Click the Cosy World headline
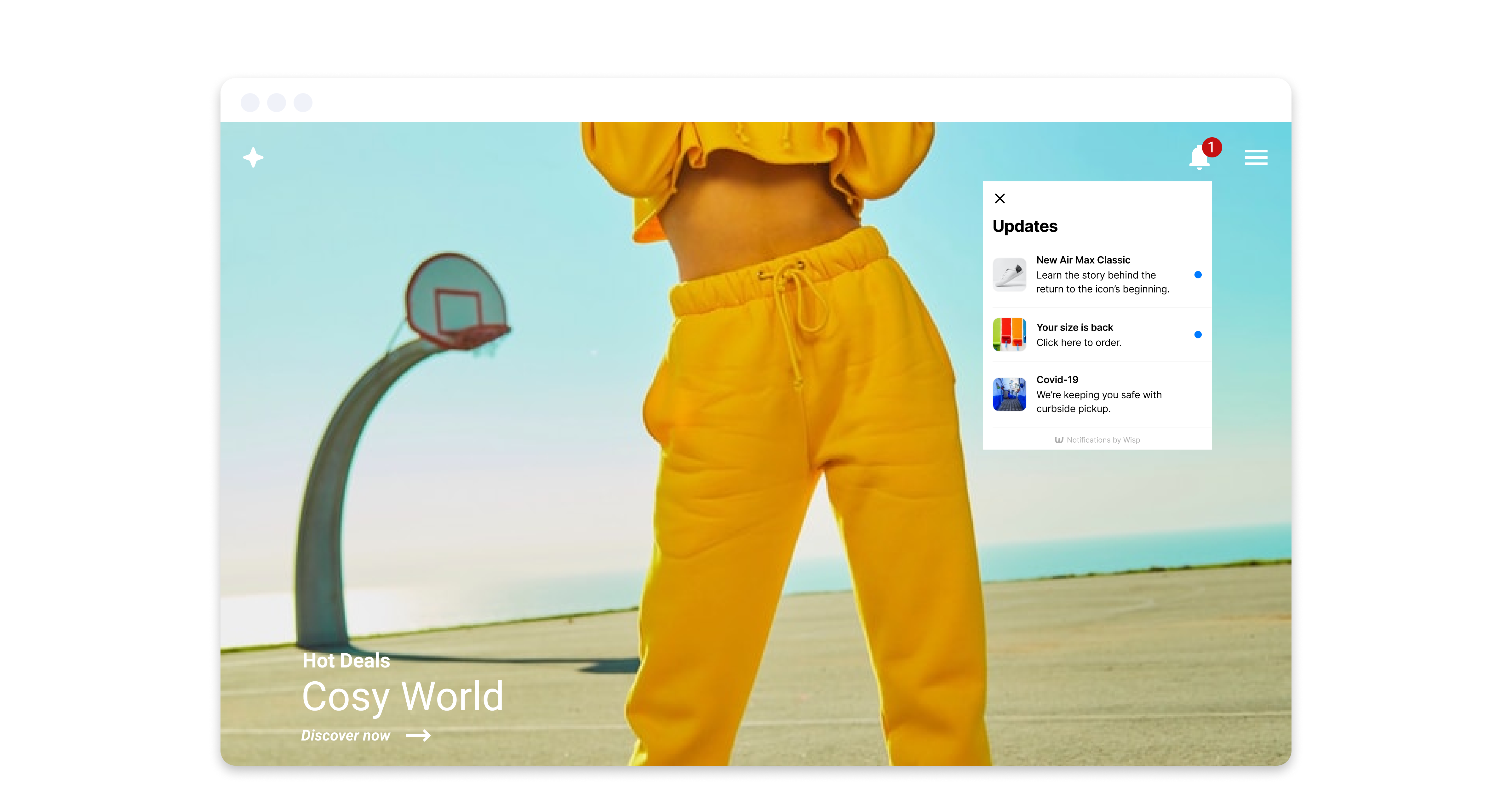The width and height of the screenshot is (1512, 806). pyautogui.click(x=403, y=697)
